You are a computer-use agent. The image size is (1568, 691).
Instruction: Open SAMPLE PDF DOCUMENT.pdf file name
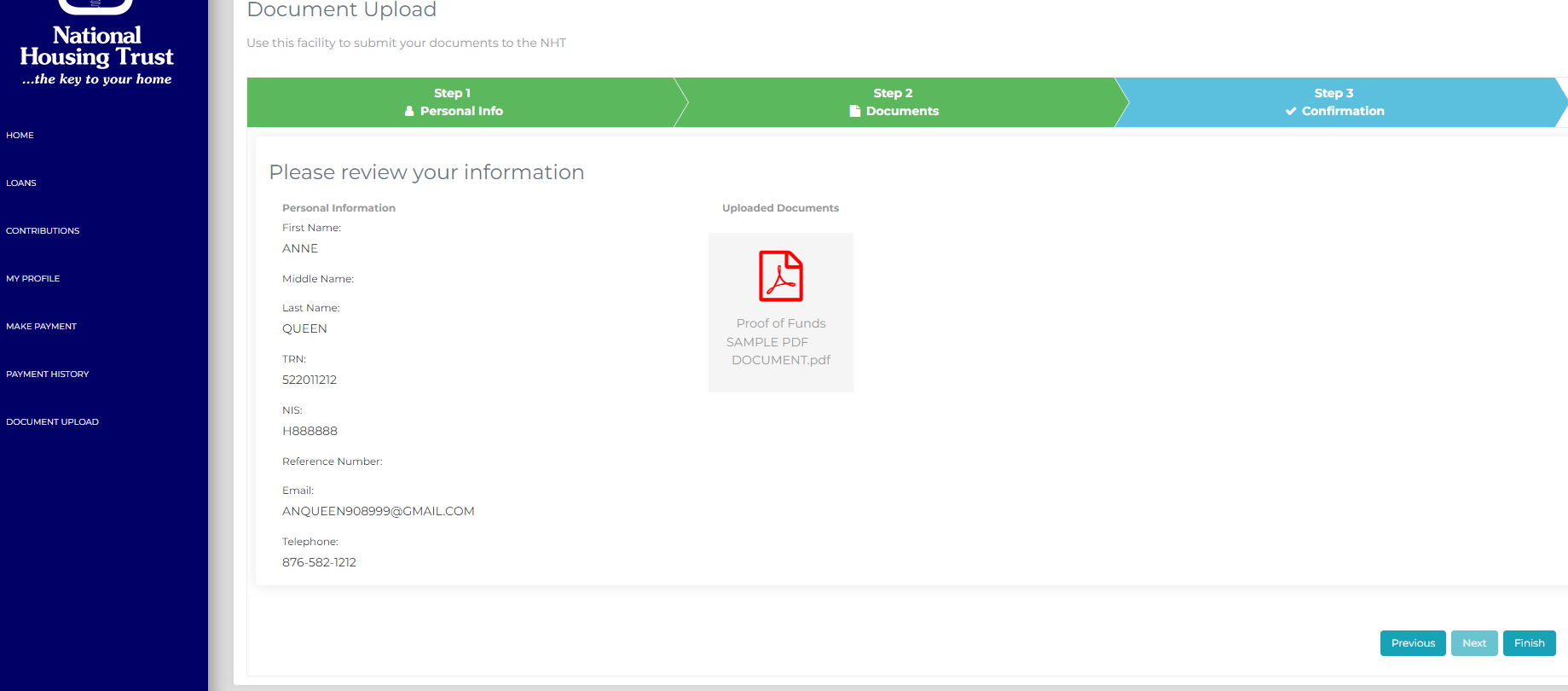tap(780, 351)
